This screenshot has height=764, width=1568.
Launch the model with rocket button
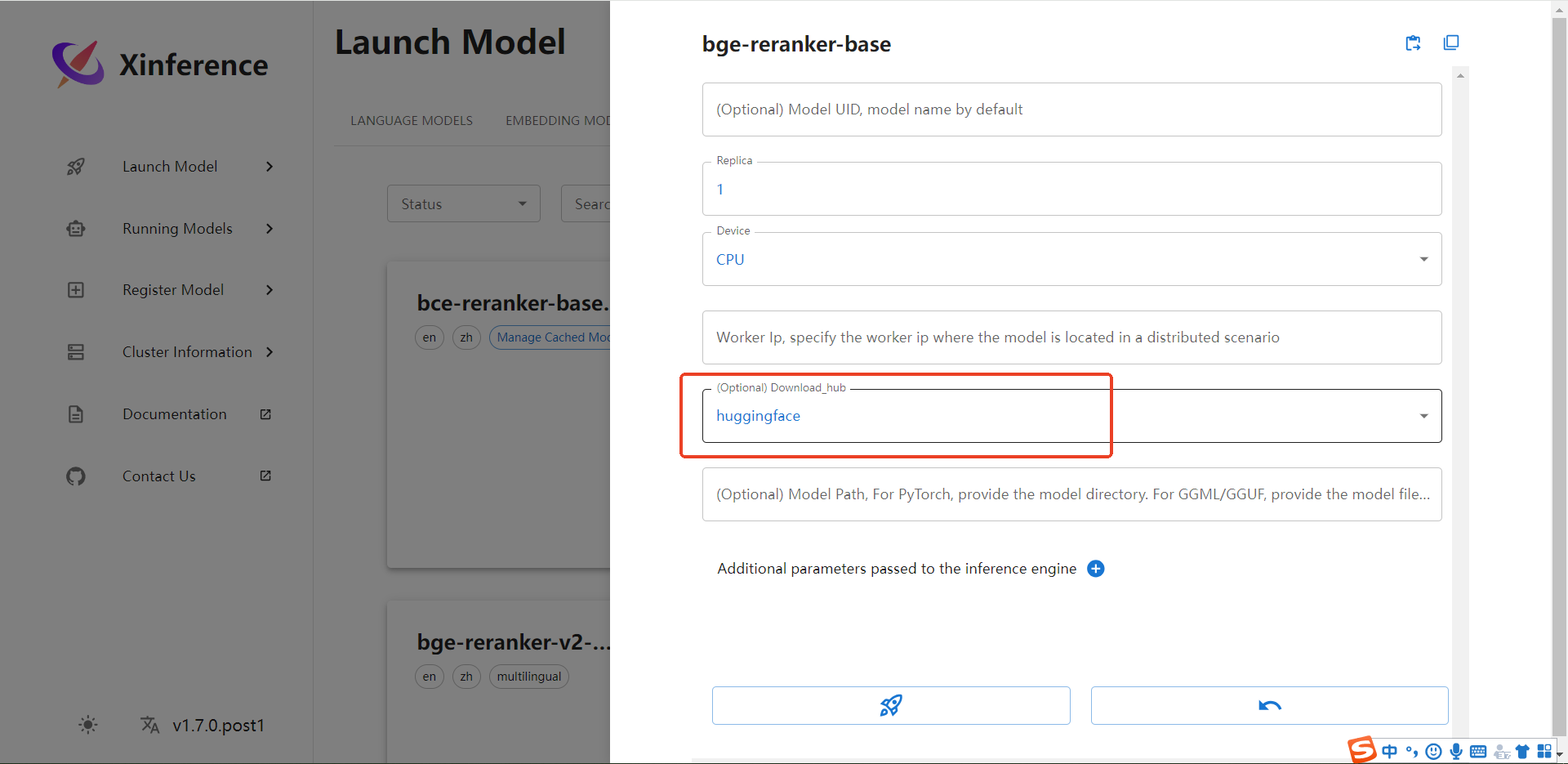tap(891, 705)
